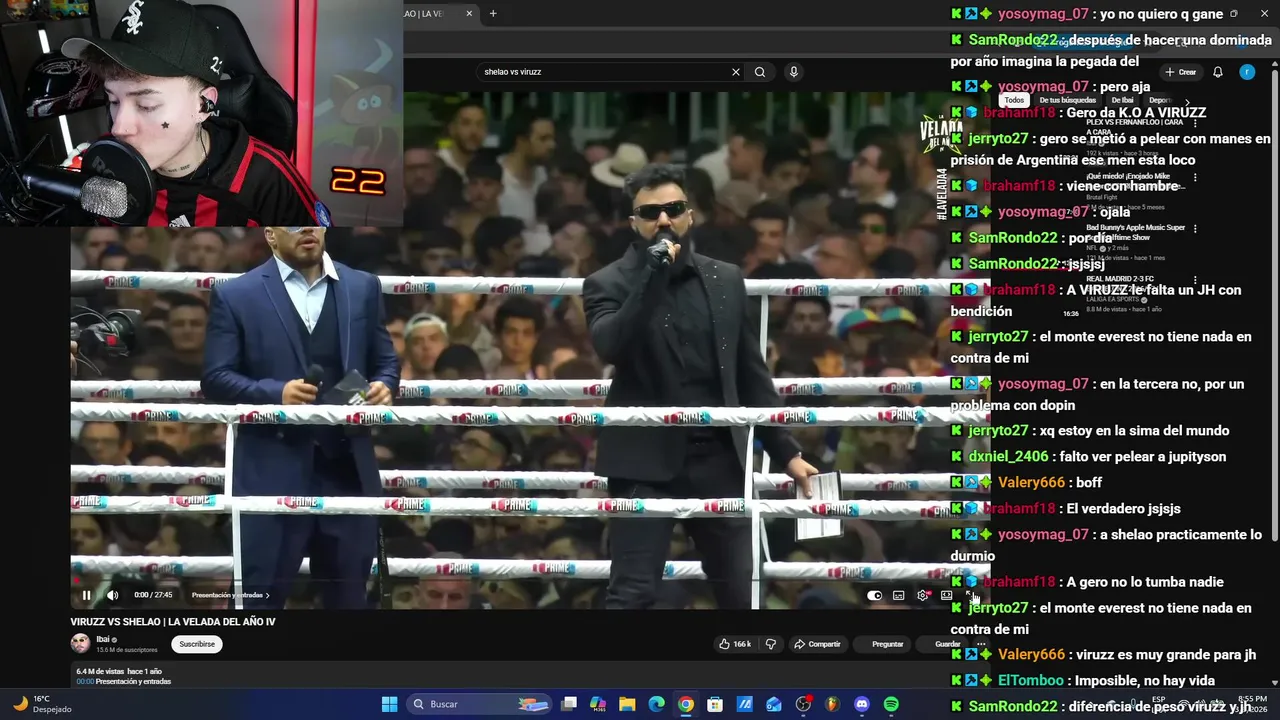Image resolution: width=1280 pixels, height=720 pixels.
Task: Clear the YouTube search text
Action: pos(736,72)
